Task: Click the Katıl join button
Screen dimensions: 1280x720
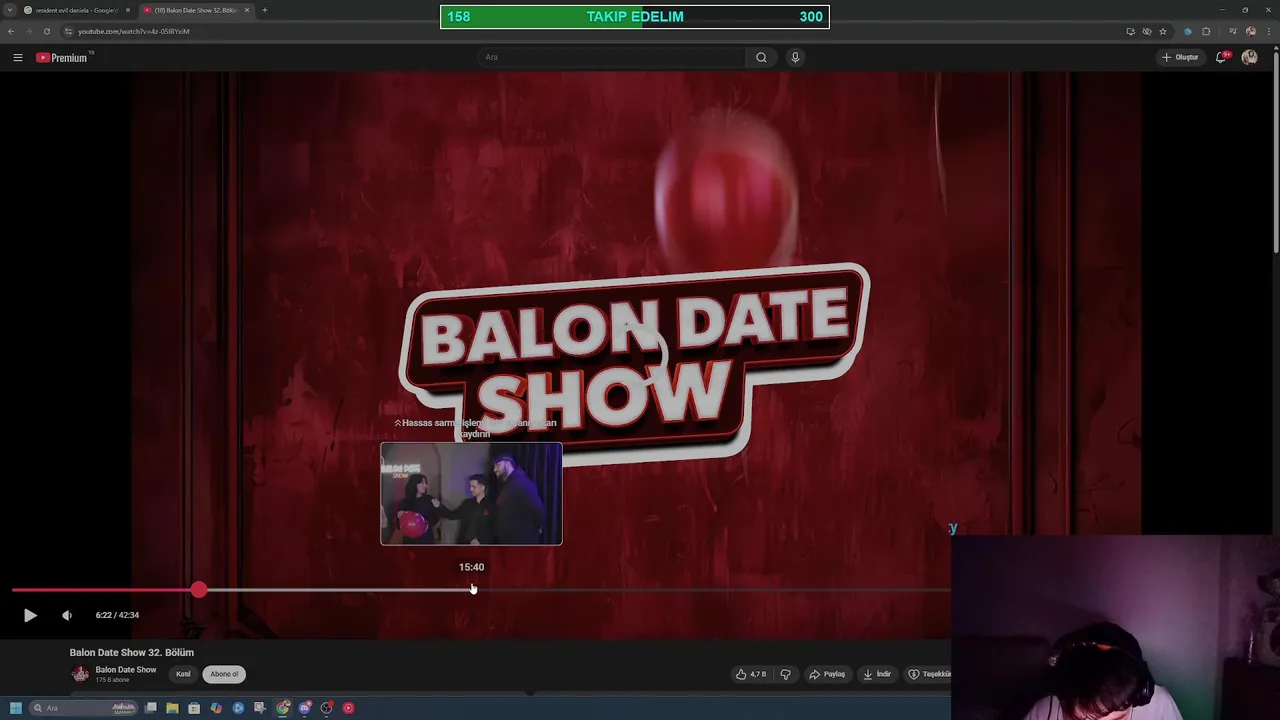Action: [x=183, y=674]
